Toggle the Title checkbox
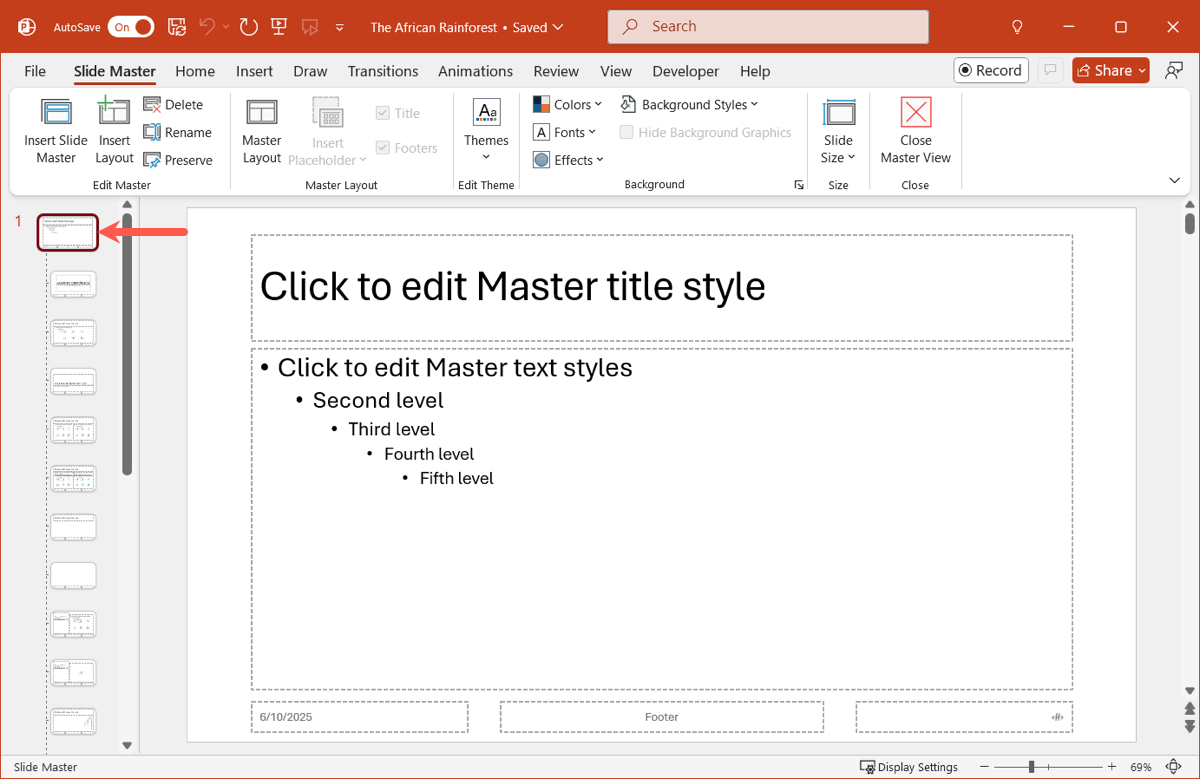The width and height of the screenshot is (1200, 779). (x=382, y=113)
